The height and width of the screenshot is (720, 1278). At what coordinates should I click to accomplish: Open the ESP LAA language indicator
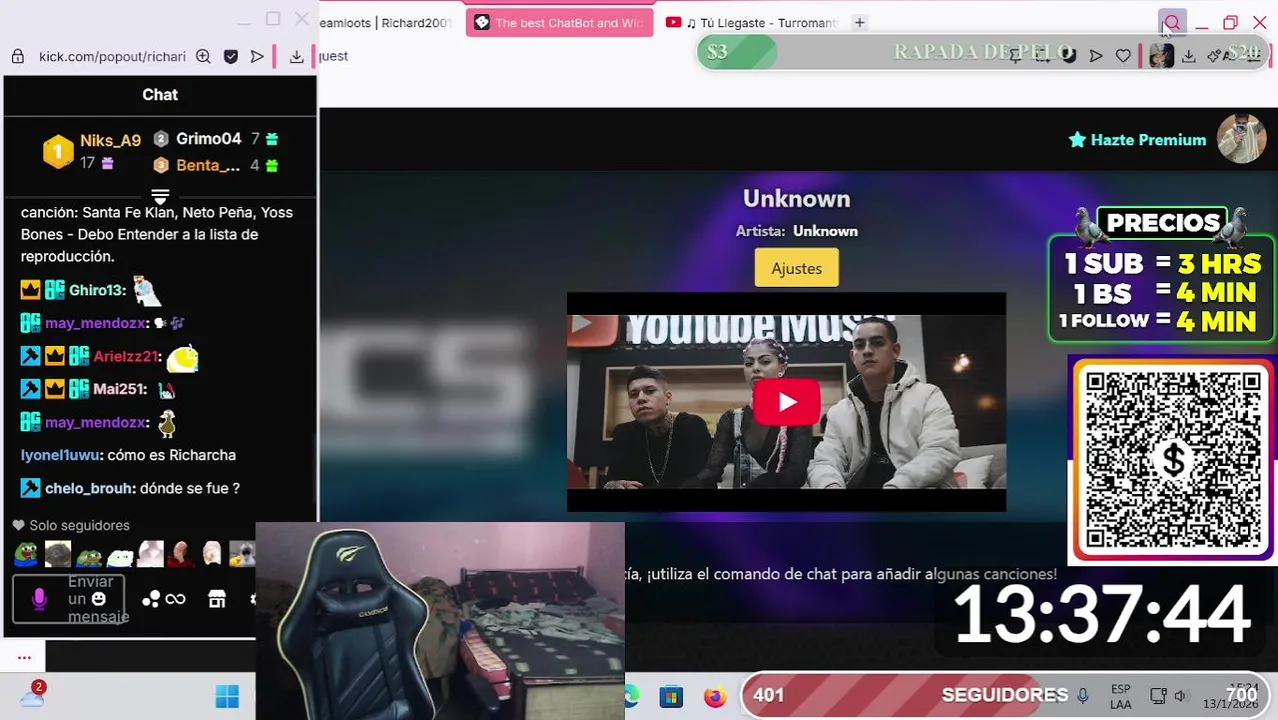(x=1121, y=697)
